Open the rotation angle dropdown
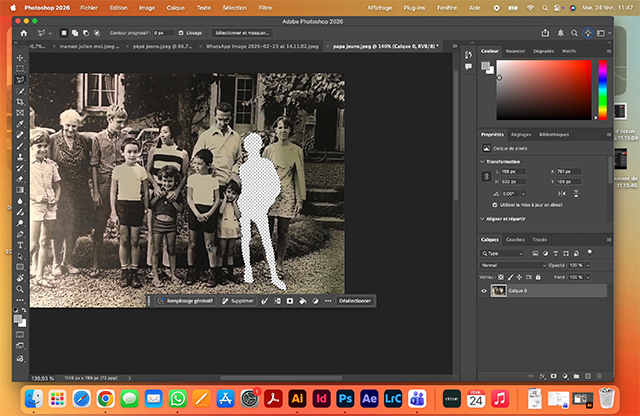This screenshot has width=640, height=416. (x=523, y=194)
